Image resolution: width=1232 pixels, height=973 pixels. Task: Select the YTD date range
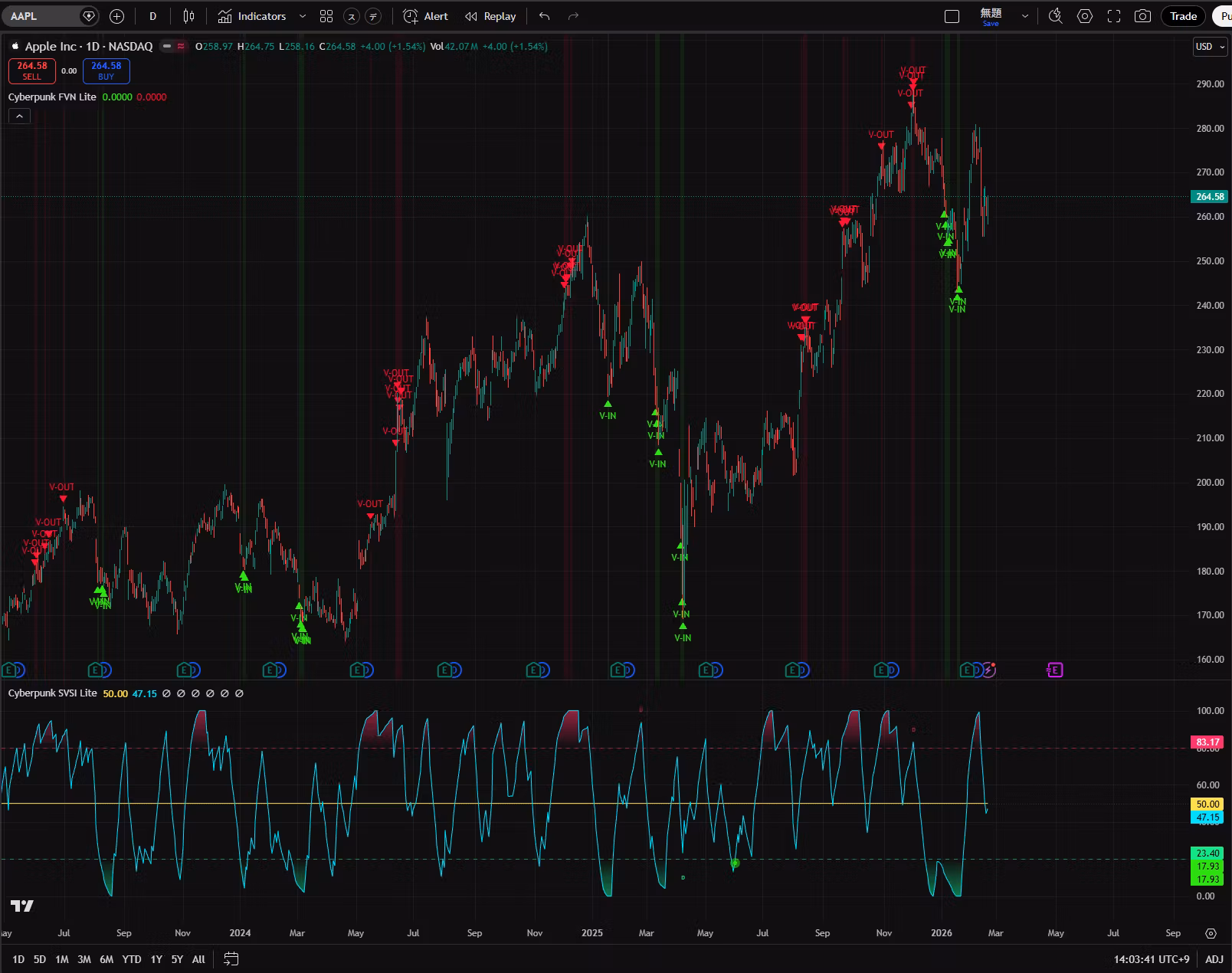click(x=132, y=959)
